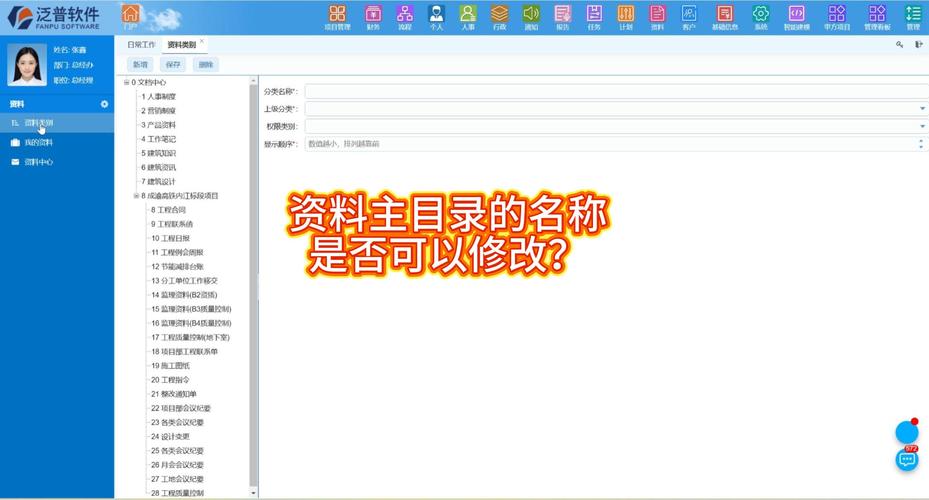
Task: Select tree item 2 营销制度
Action: 158,111
